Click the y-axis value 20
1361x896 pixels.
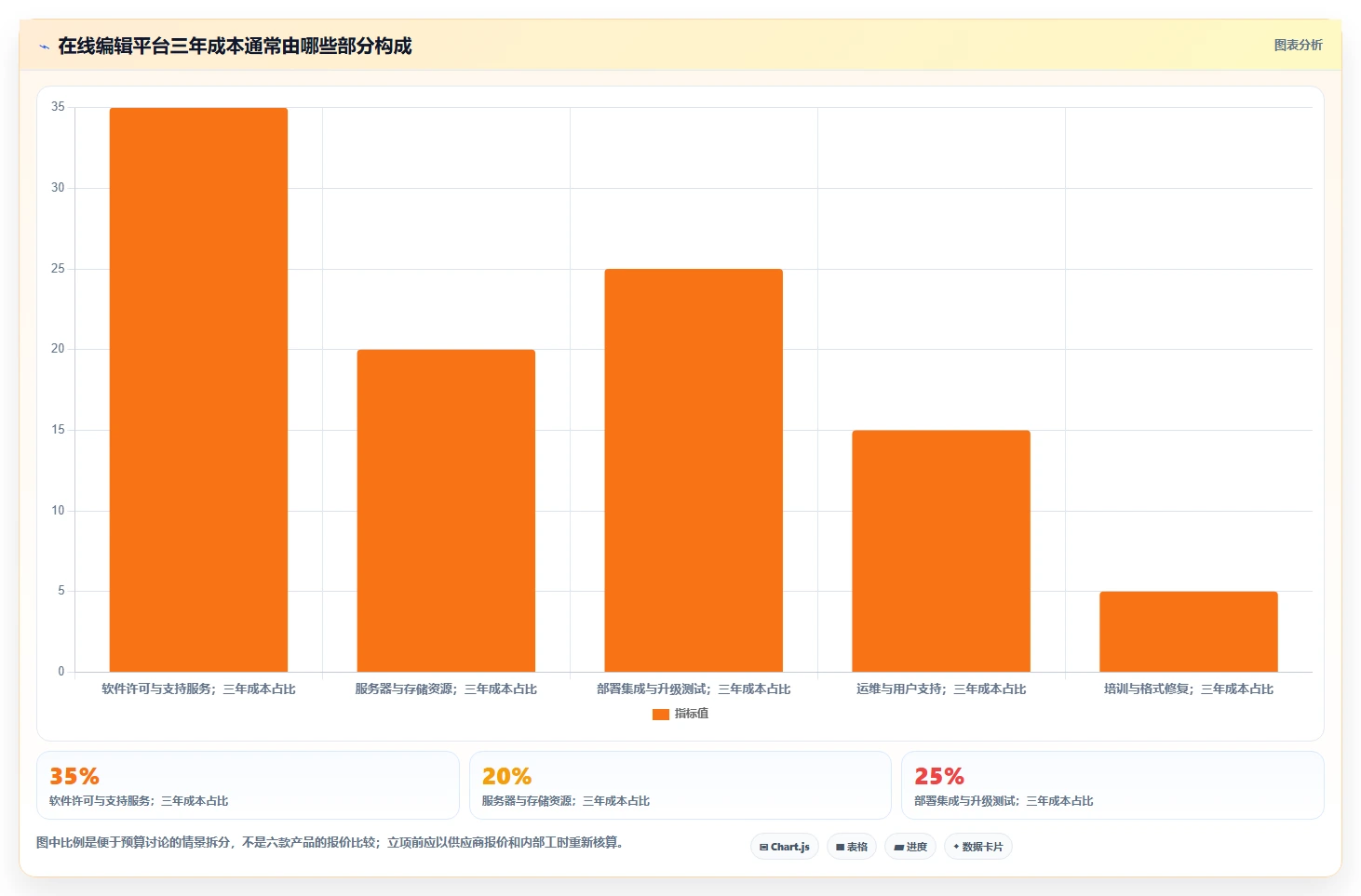pos(58,349)
